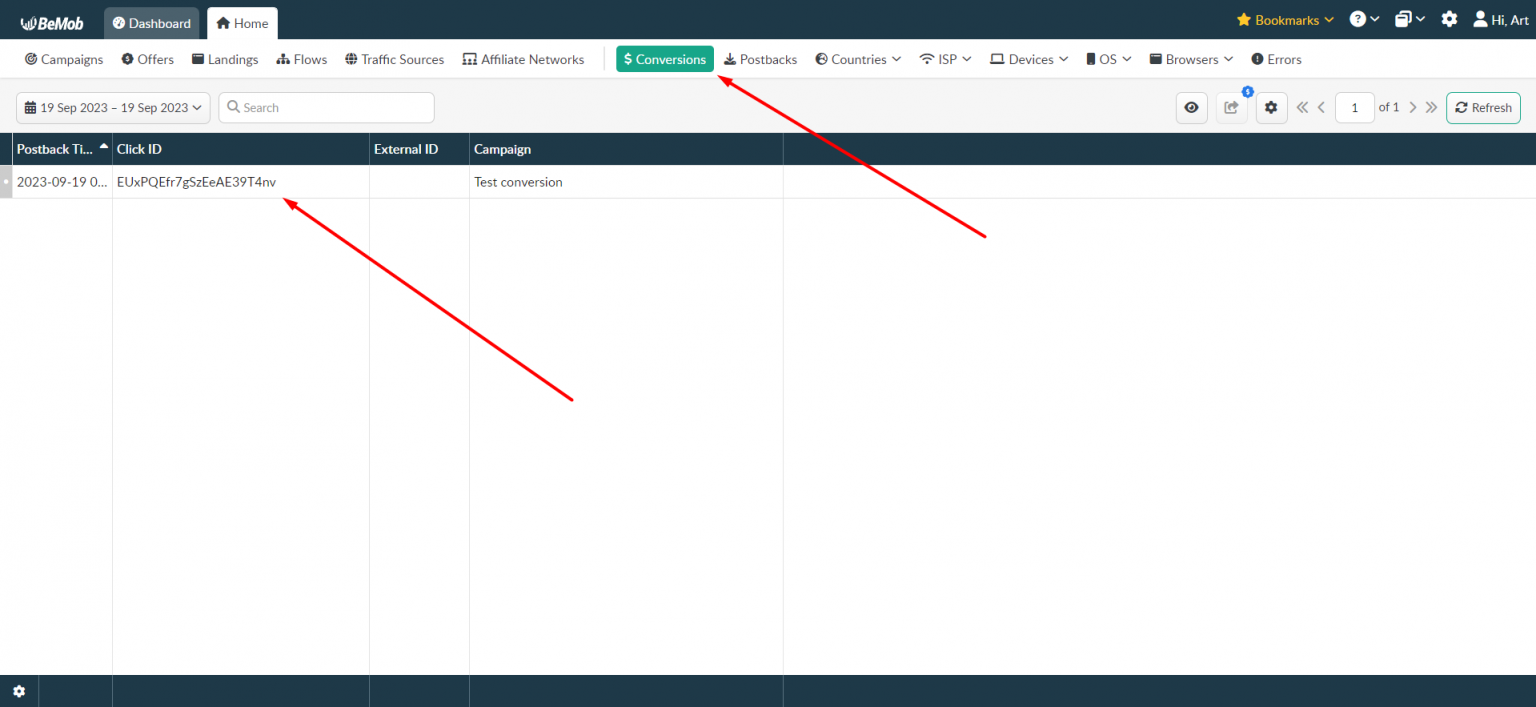1536x707 pixels.
Task: Open the Campaigns report
Action: pyautogui.click(x=63, y=59)
